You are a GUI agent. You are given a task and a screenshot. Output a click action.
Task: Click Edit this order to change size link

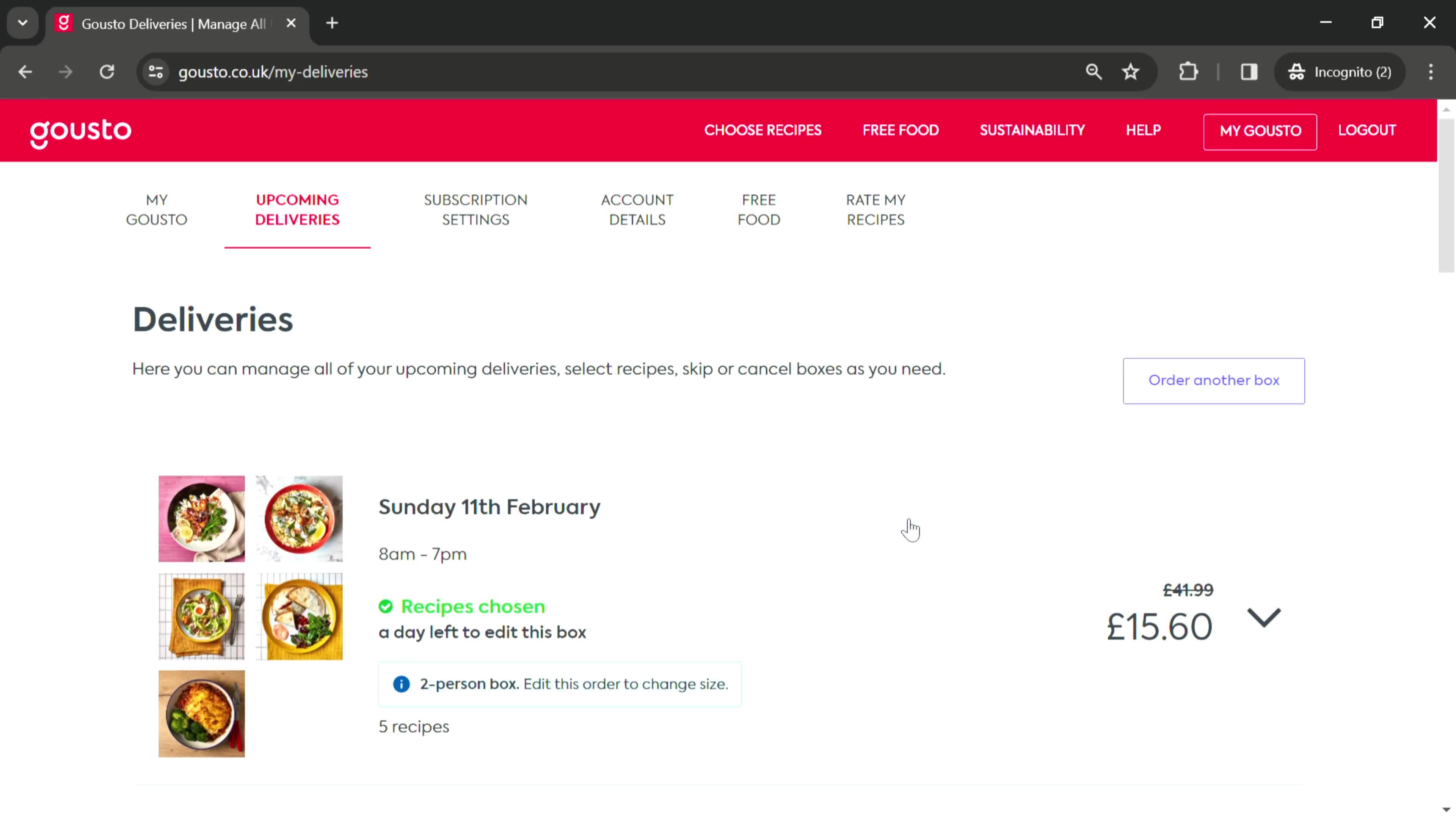625,684
